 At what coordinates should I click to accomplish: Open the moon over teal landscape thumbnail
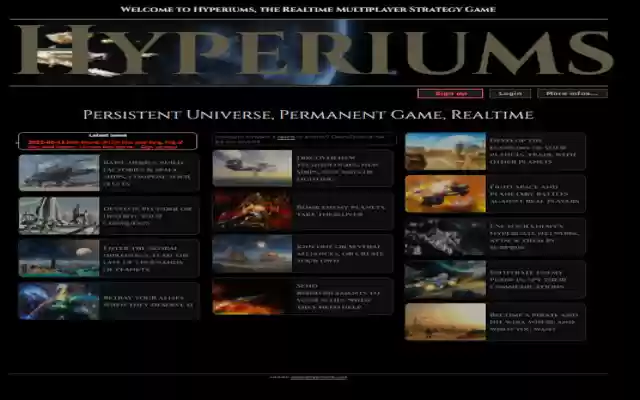pyautogui.click(x=59, y=258)
